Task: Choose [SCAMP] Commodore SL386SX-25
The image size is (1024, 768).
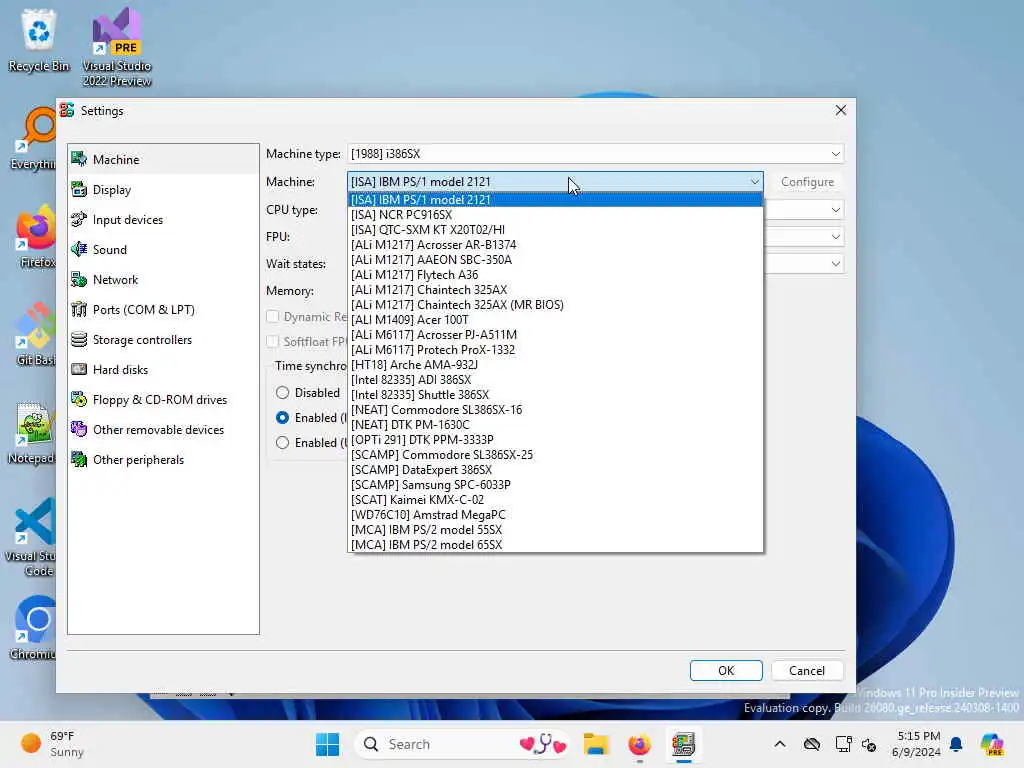Action: coord(555,455)
